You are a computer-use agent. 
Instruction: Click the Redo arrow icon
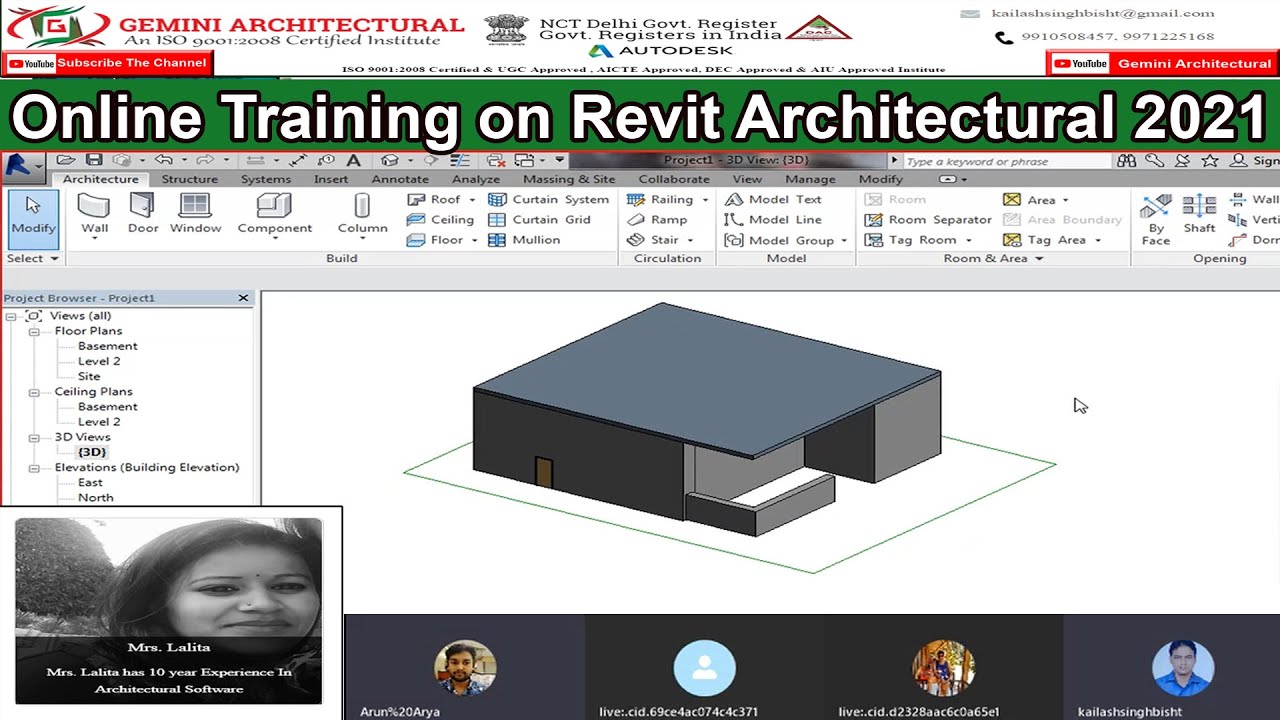click(205, 160)
